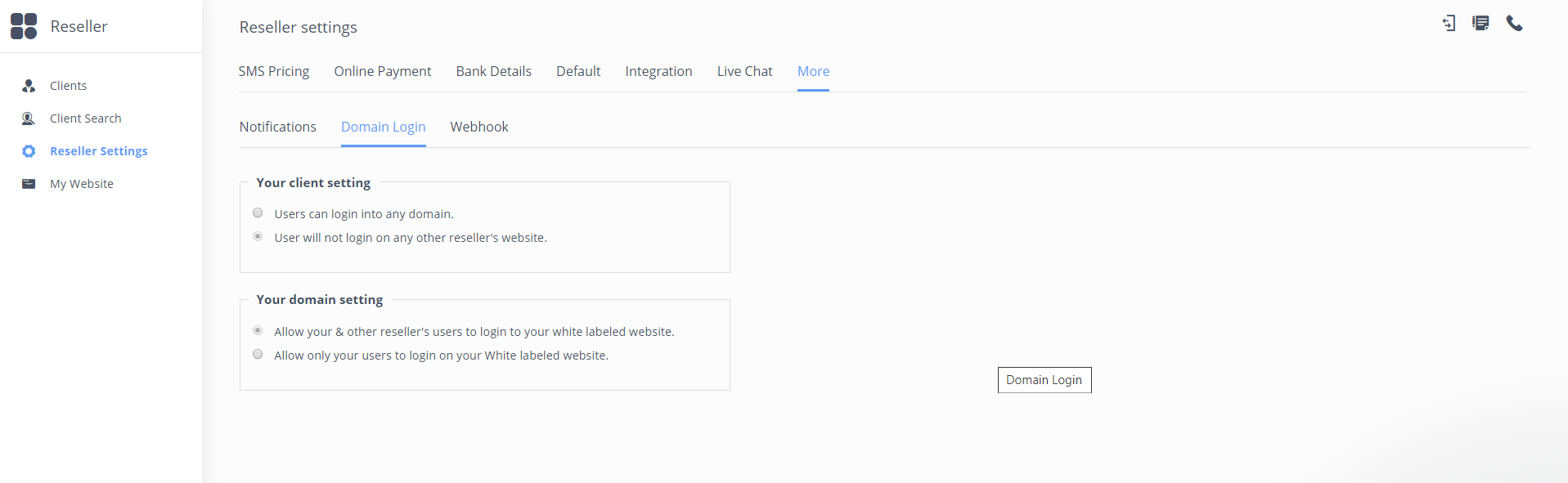
Task: Click the phone call icon
Action: coord(1514,23)
